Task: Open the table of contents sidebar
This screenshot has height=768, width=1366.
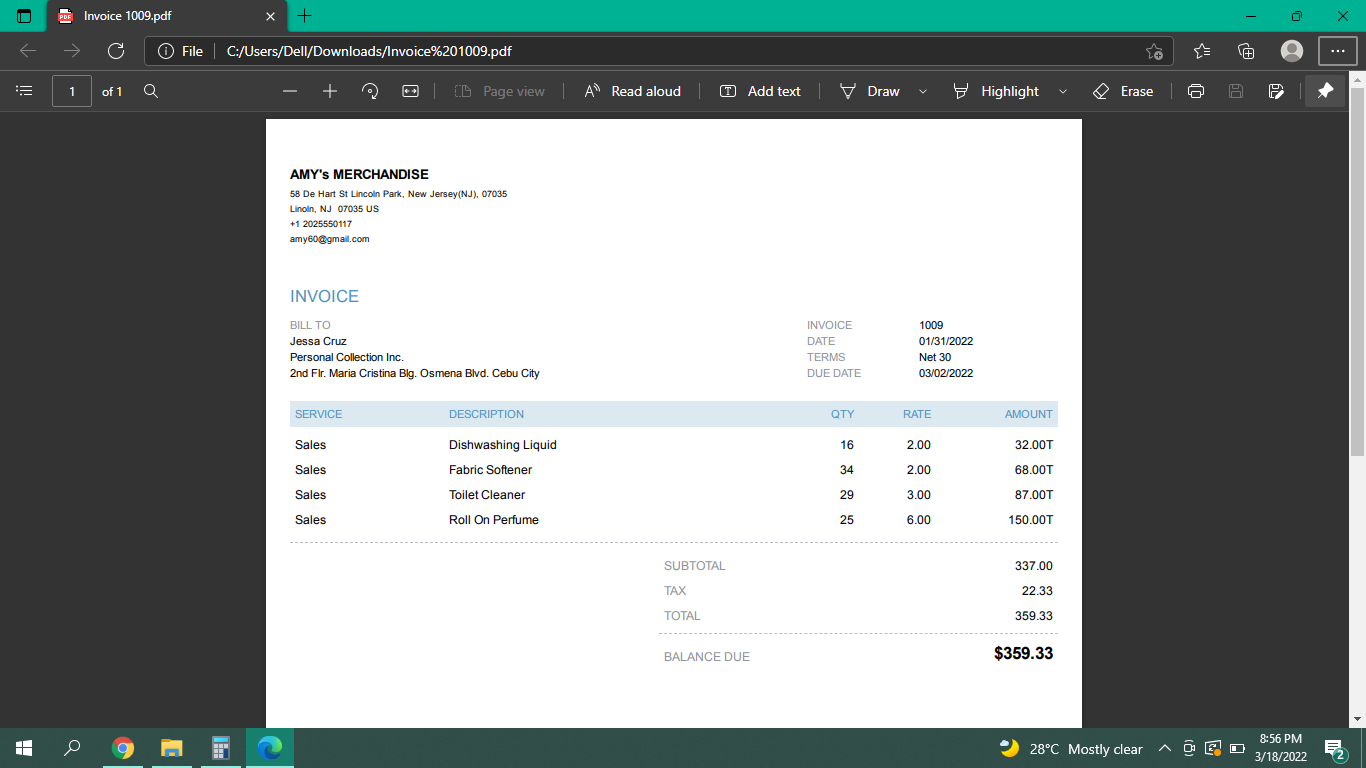Action: [x=25, y=91]
